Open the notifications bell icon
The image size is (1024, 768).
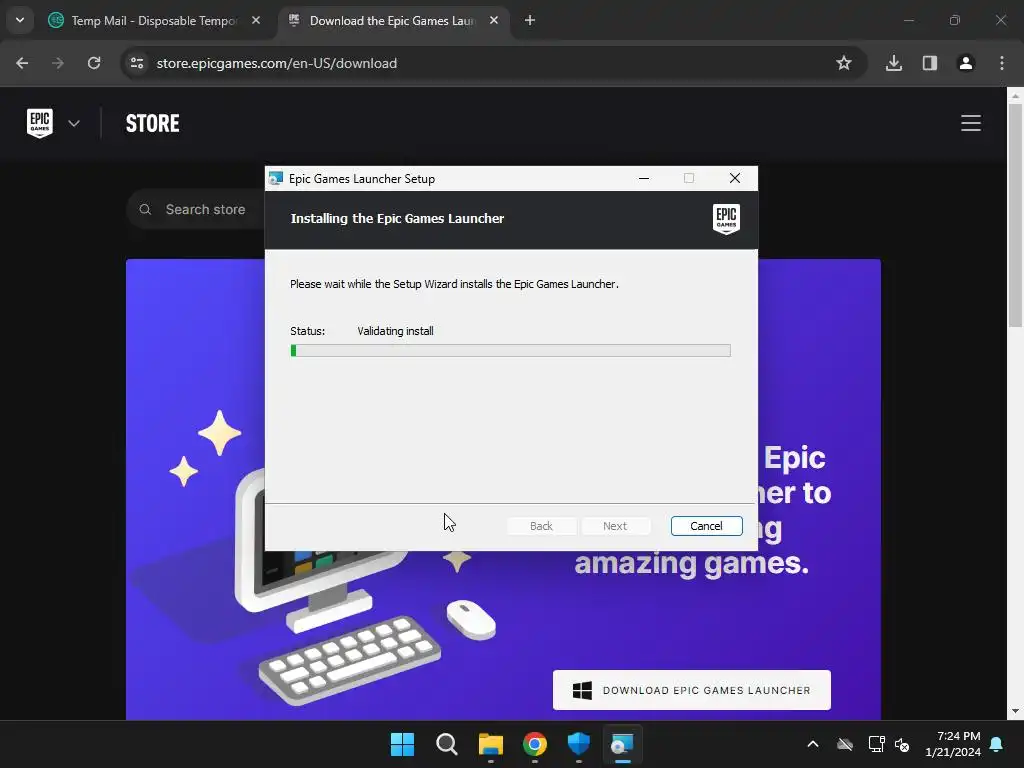tap(997, 744)
